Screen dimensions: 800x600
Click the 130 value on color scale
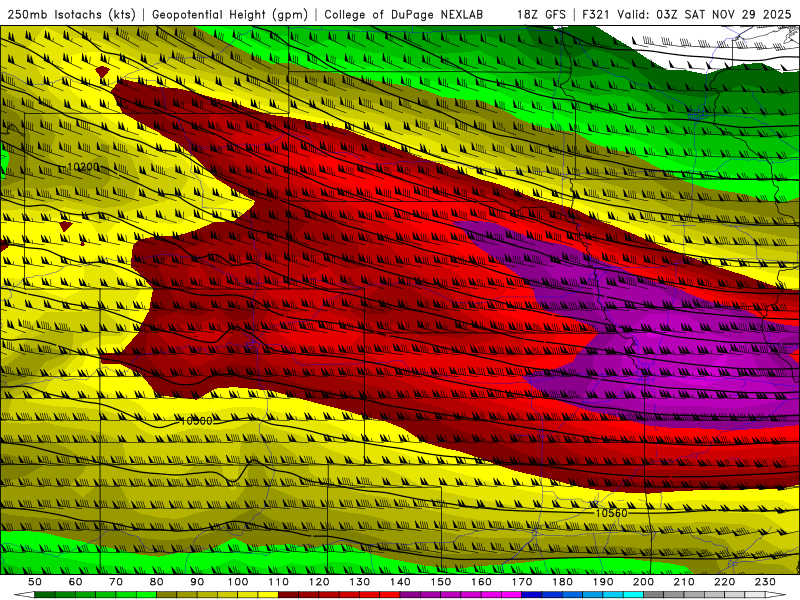[x=360, y=582]
